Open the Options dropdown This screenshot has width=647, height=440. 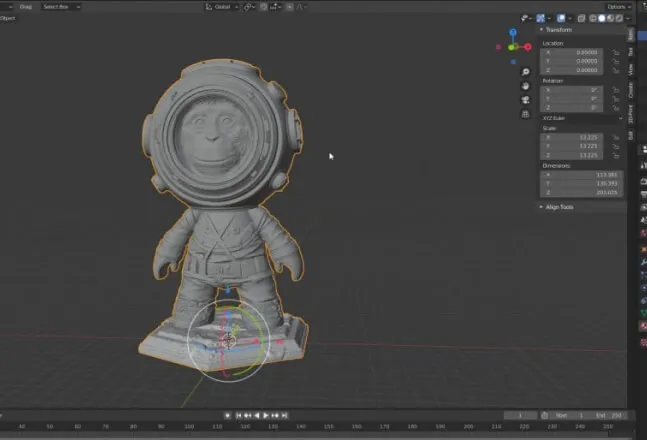click(619, 7)
